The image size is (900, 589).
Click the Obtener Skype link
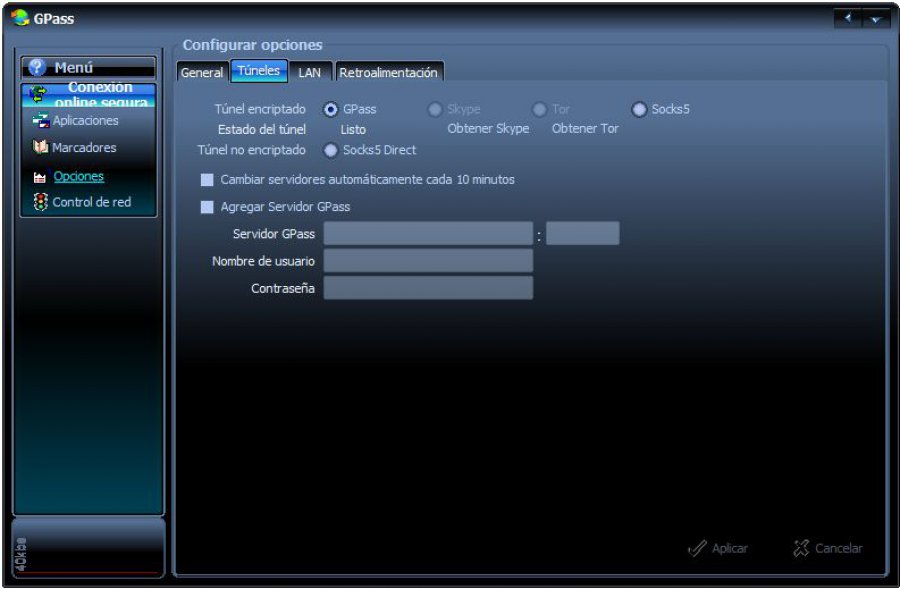pos(488,129)
